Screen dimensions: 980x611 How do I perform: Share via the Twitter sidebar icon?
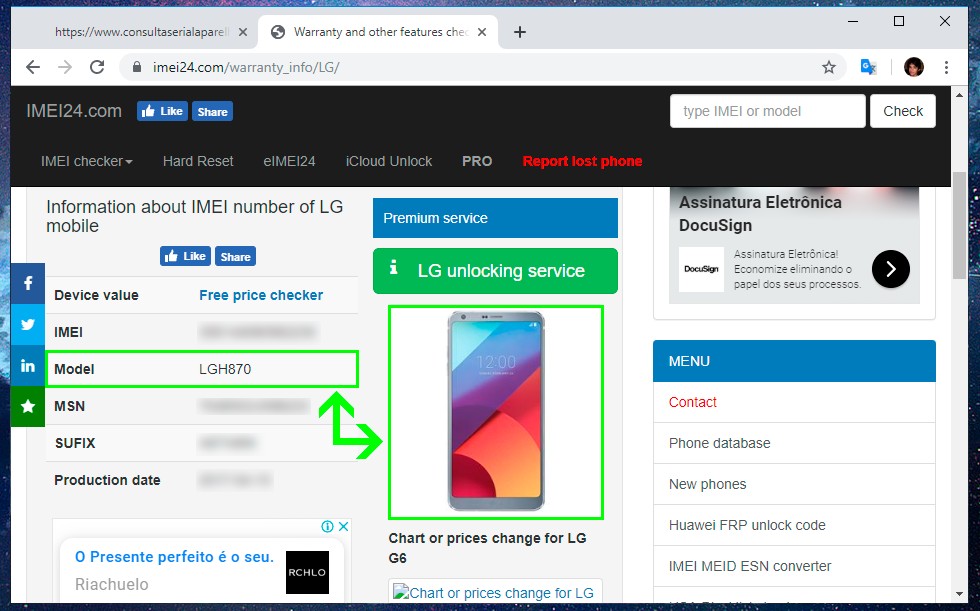[x=28, y=324]
